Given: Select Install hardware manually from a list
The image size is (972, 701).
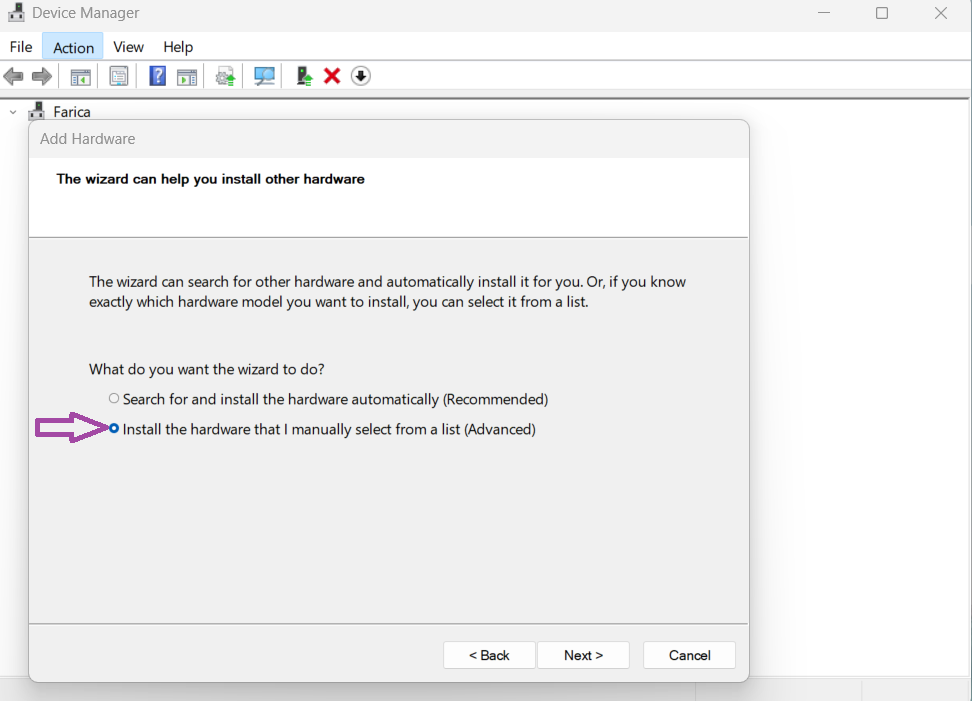Looking at the screenshot, I should tap(114, 429).
